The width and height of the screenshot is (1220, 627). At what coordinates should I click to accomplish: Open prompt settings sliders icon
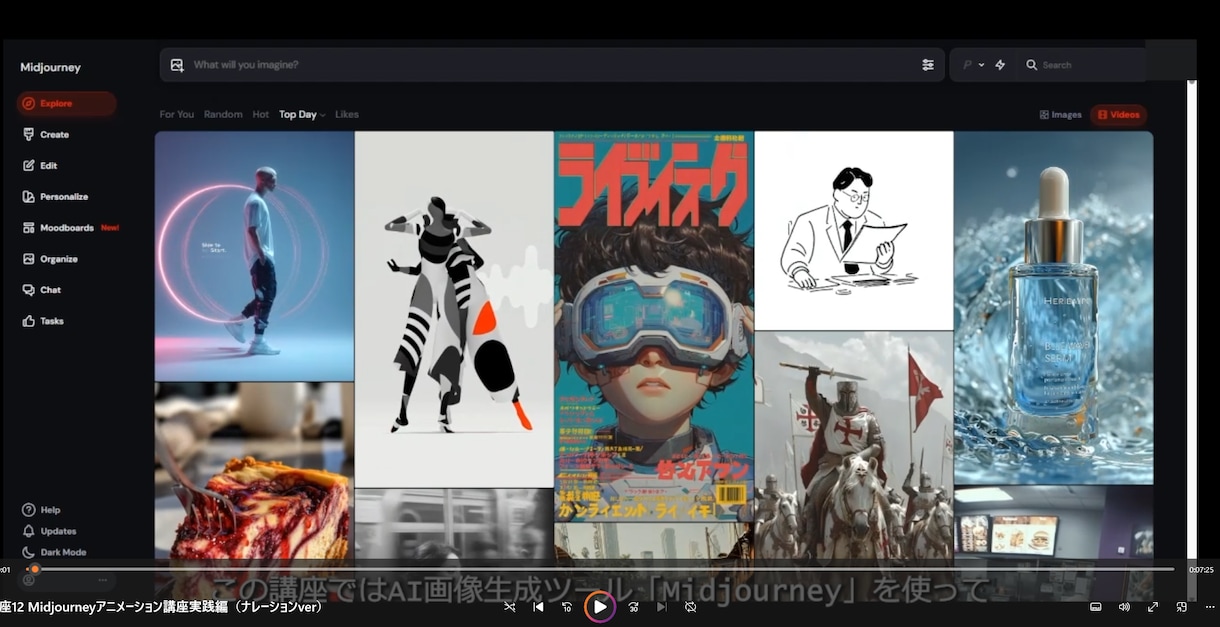point(928,65)
